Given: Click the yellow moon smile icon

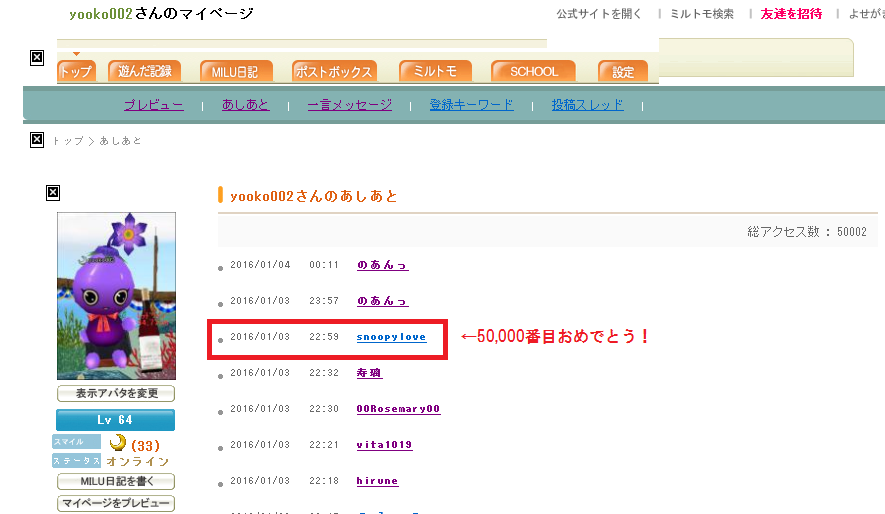Looking at the screenshot, I should tap(118, 443).
